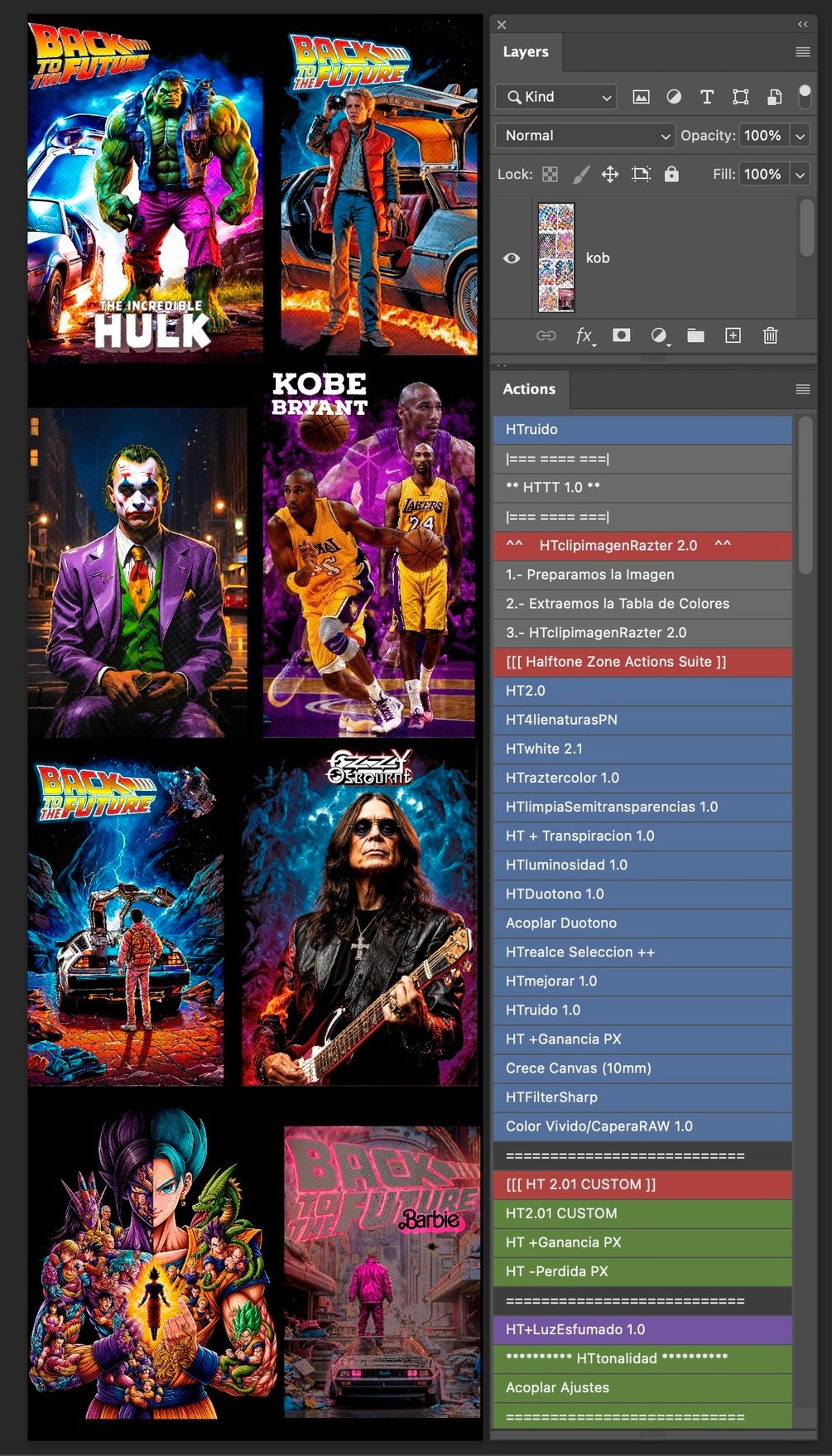Open the Layers panel menu

[x=802, y=51]
